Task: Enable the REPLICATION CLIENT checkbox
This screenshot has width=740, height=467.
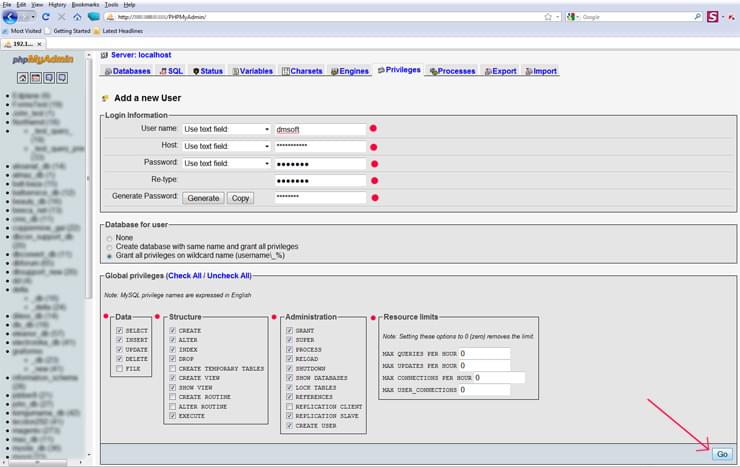Action: 289,406
